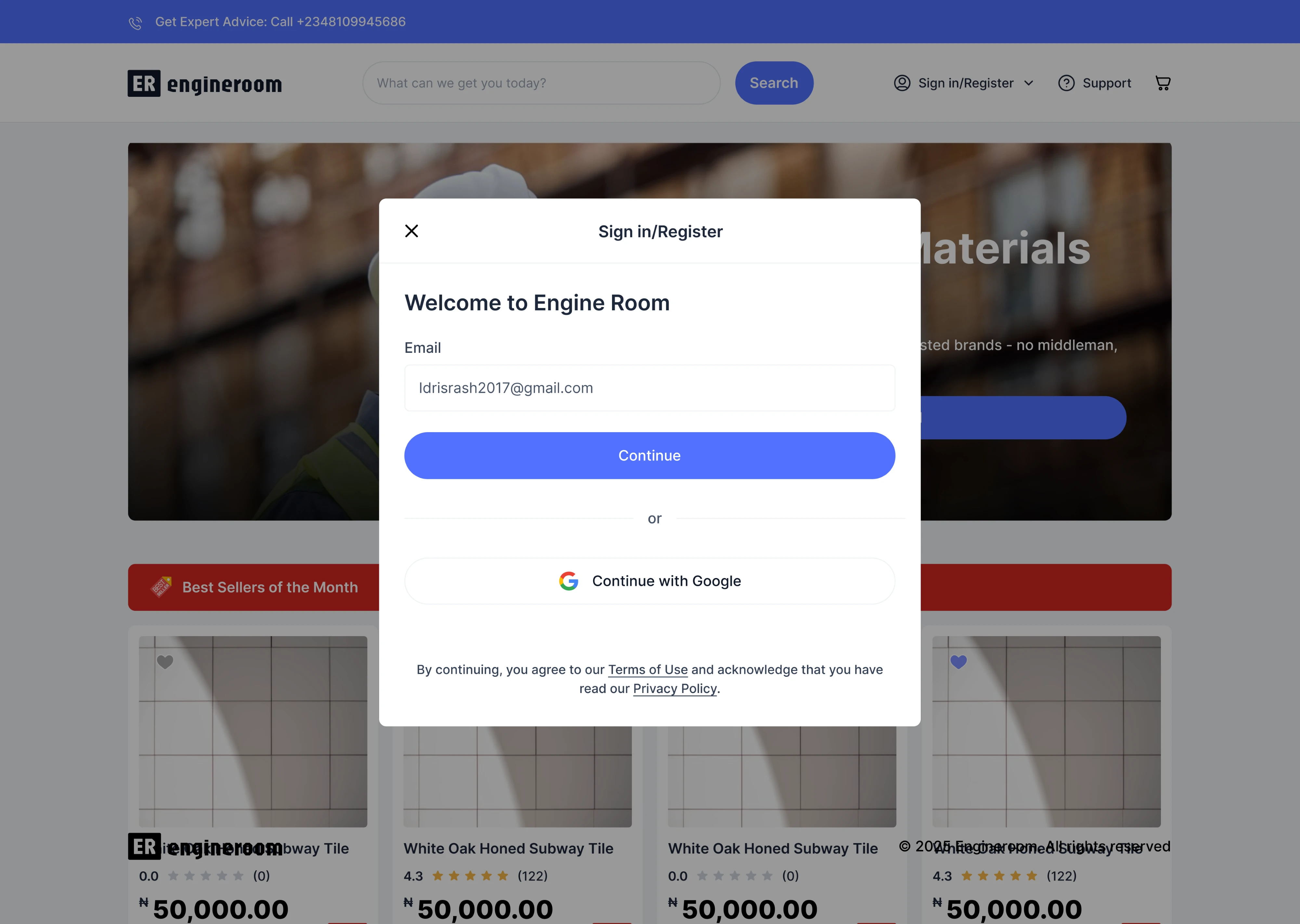Choose Continue with Google
Screen dimensions: 1300x924
pyautogui.click(x=649, y=581)
